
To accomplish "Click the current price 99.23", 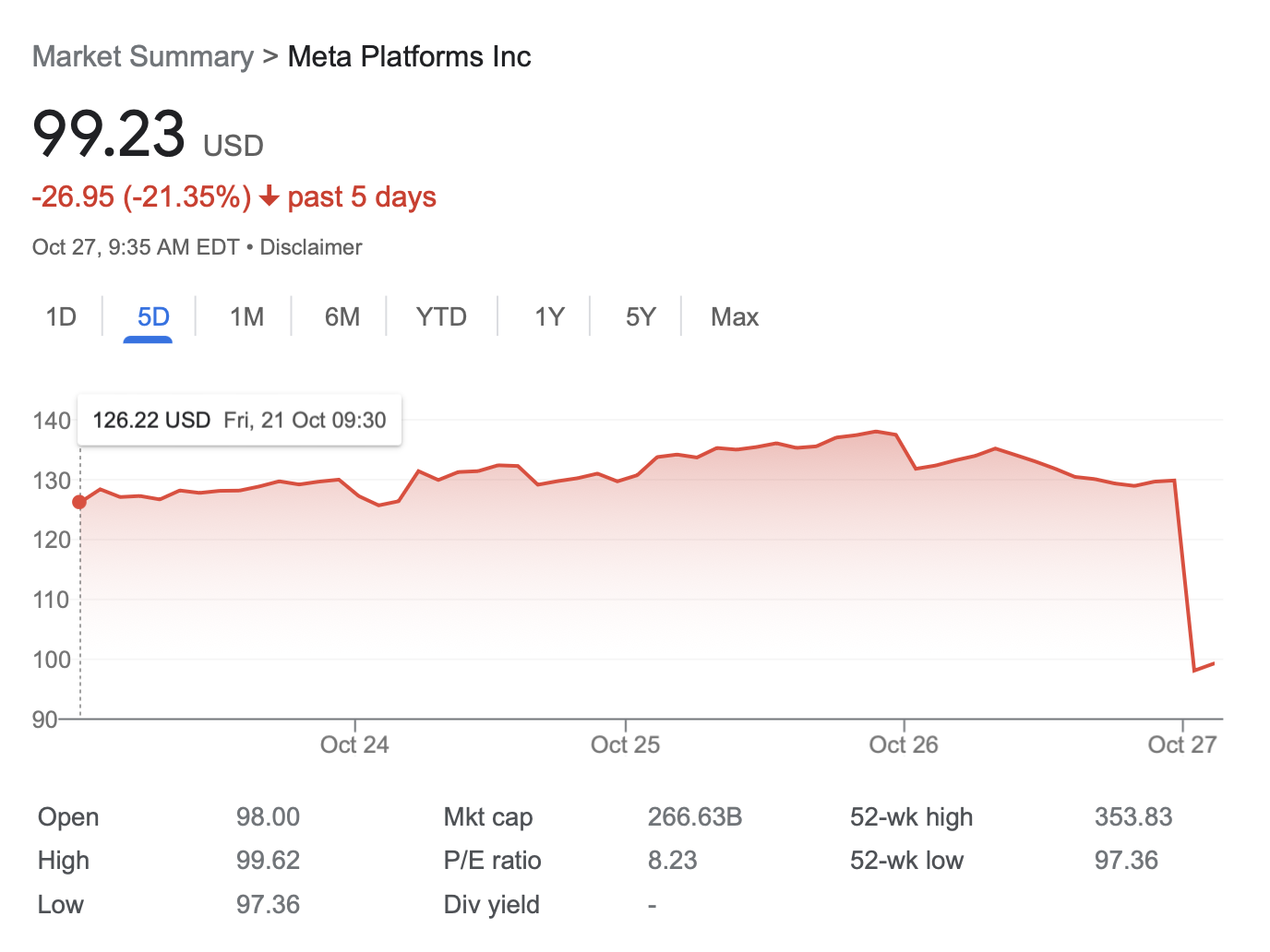I will pos(109,135).
